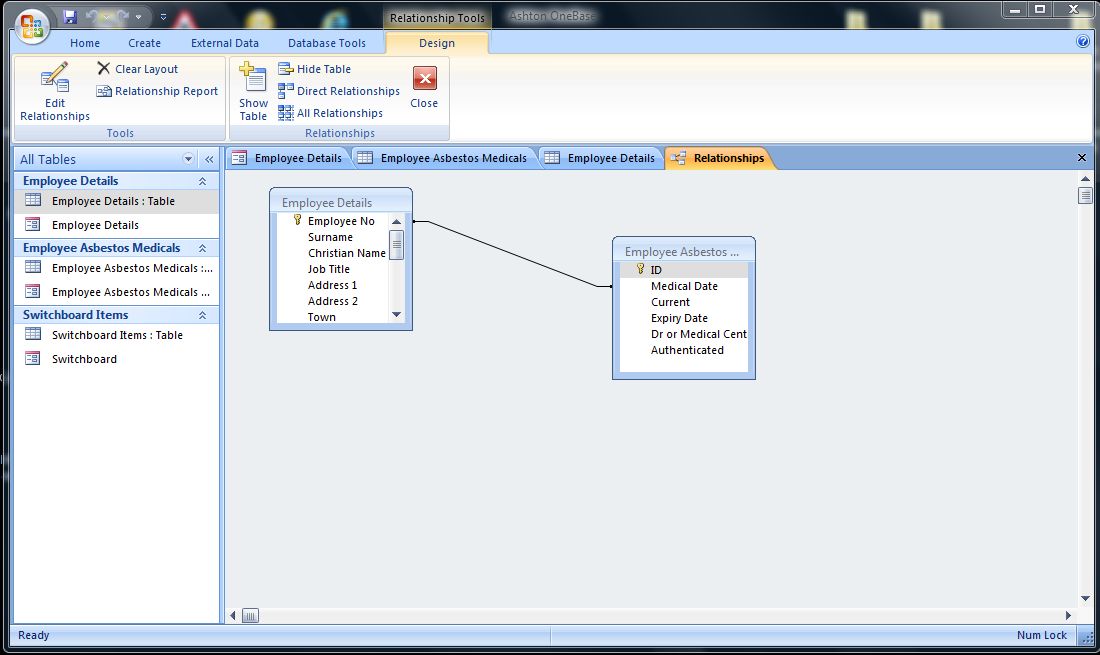Collapse the Employee Asbestos Medicals group
The height and width of the screenshot is (655, 1100).
(x=202, y=248)
